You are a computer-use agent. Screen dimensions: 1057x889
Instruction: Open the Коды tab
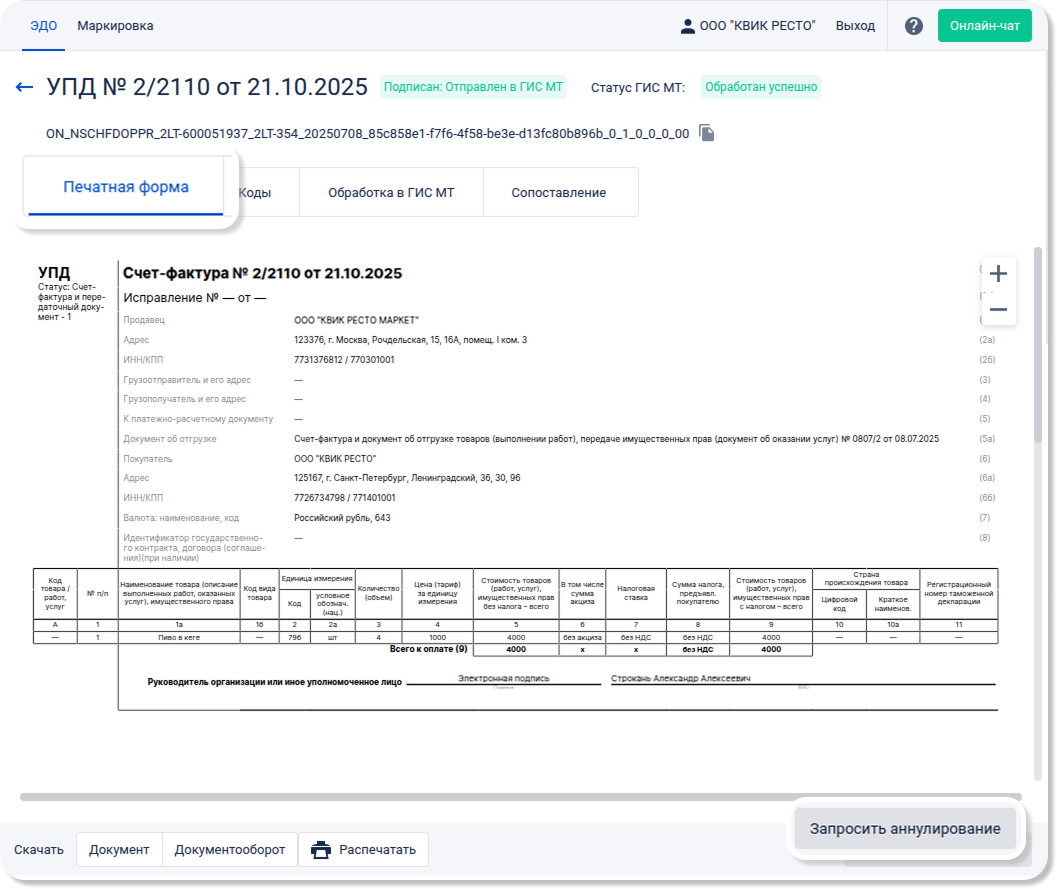tap(256, 193)
